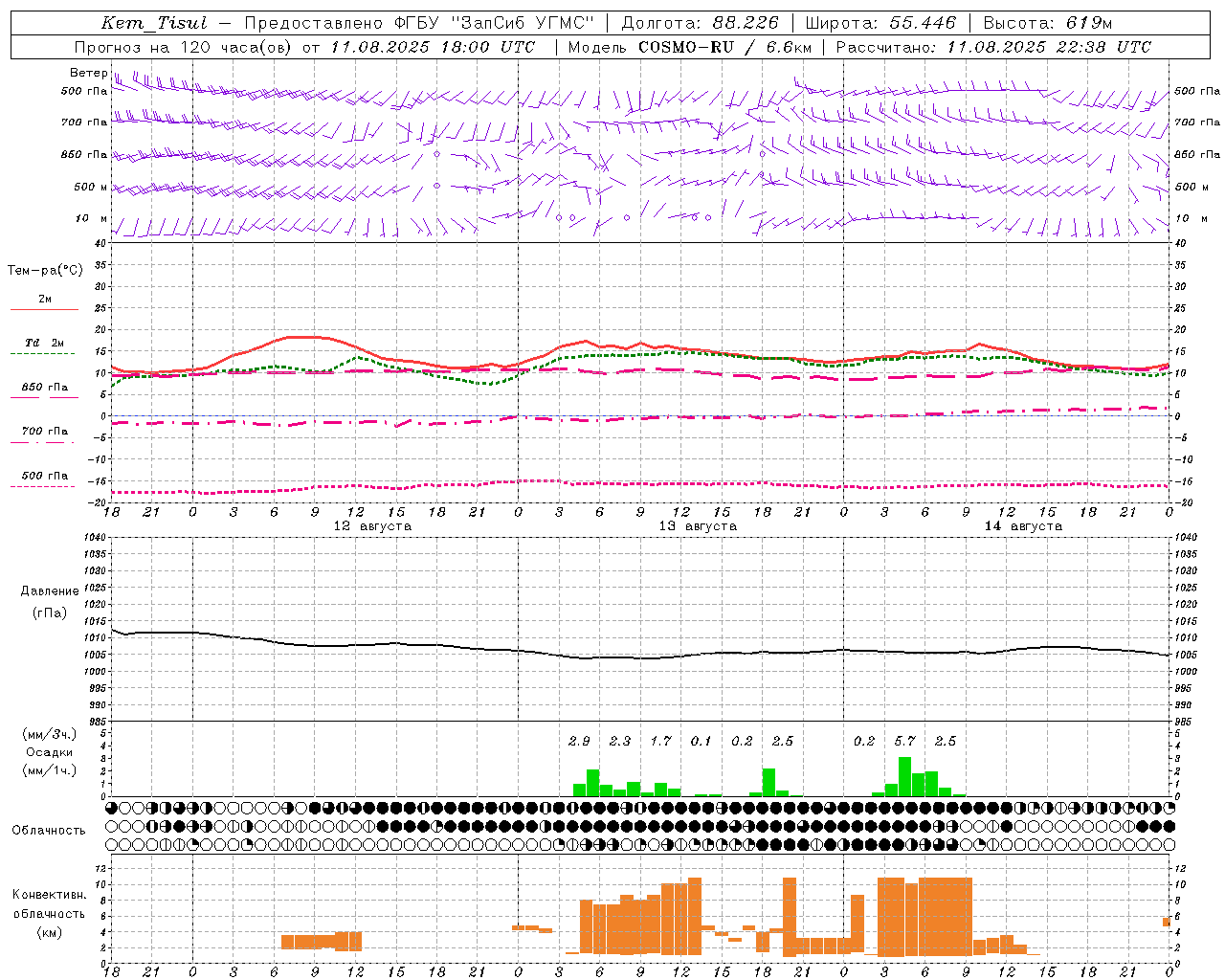Click the 13 августа date label
Image resolution: width=1225 pixels, height=980 pixels.
click(x=698, y=526)
